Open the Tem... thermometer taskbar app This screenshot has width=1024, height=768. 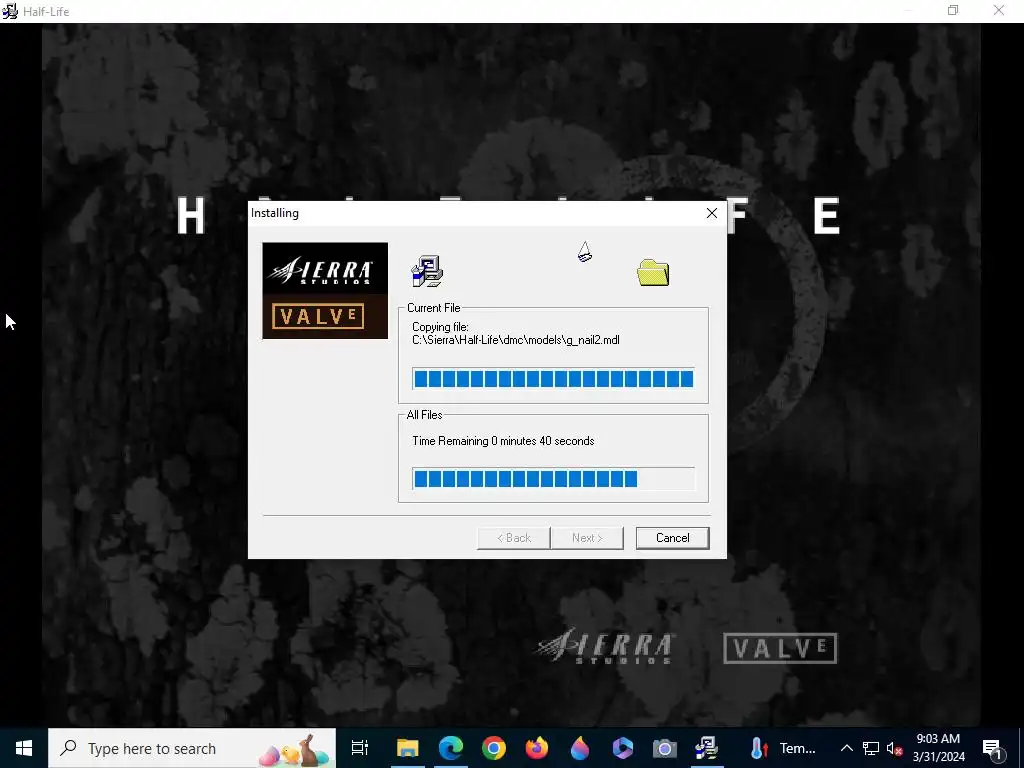tap(782, 748)
